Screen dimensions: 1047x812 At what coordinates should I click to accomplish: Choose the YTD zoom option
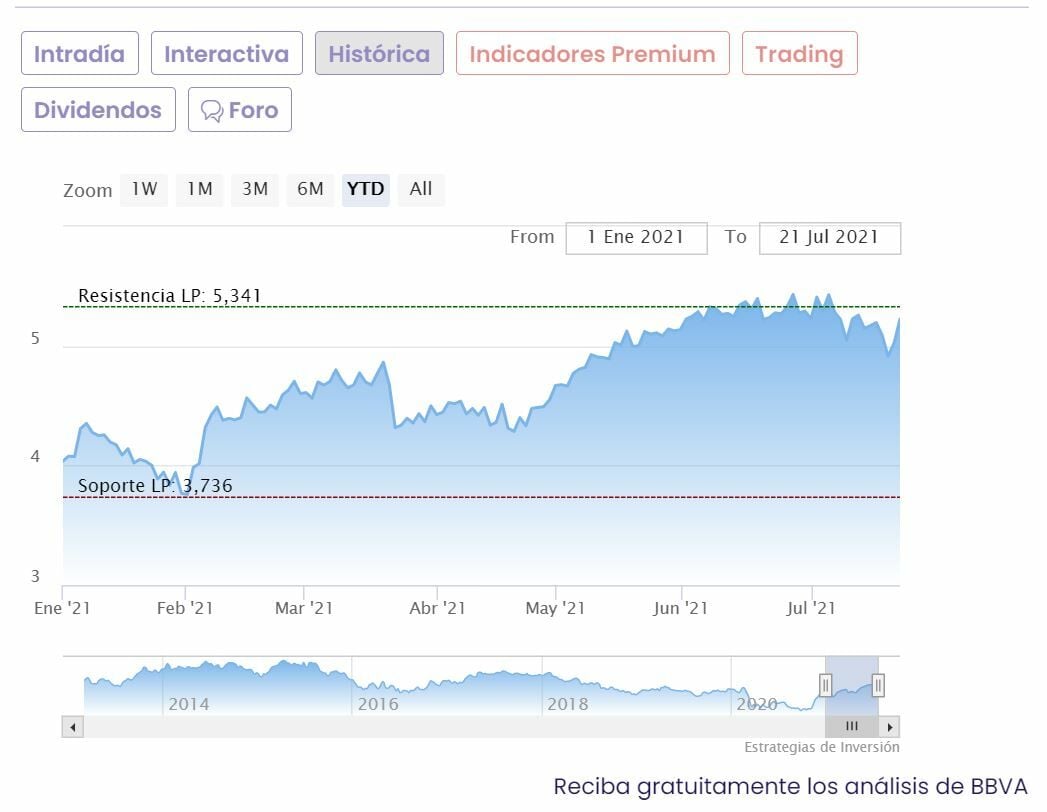[365, 189]
